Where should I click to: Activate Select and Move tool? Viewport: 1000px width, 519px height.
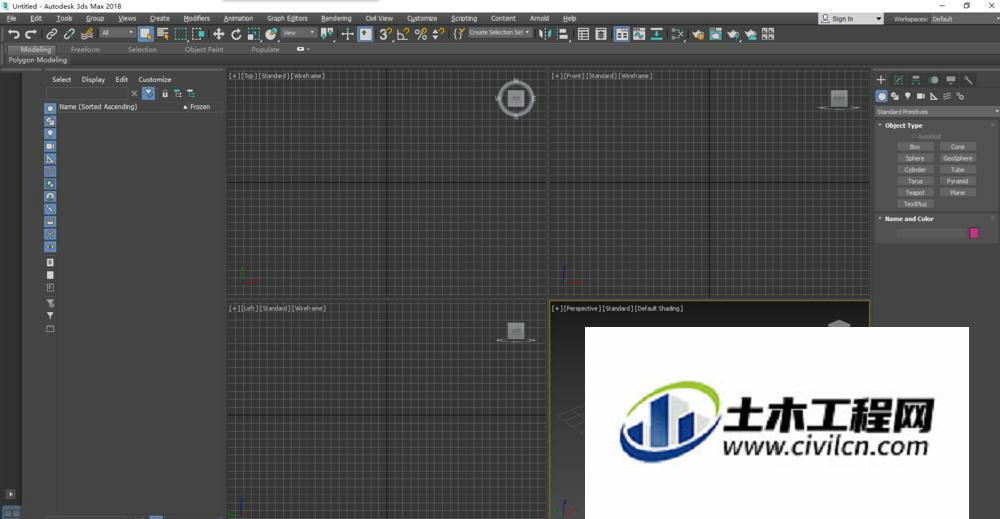pyautogui.click(x=219, y=34)
